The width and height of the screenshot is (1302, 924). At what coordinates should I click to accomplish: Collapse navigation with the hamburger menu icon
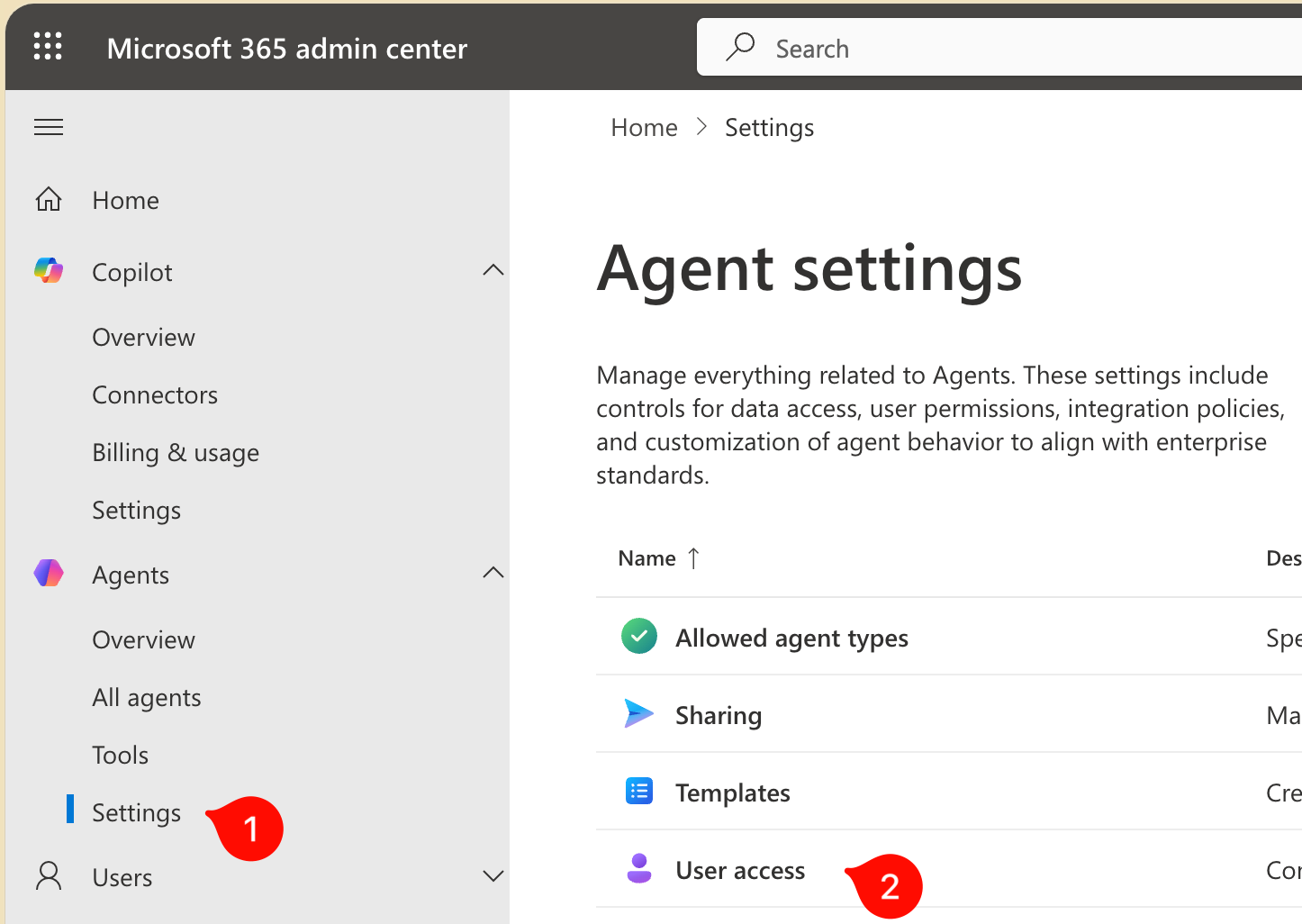pyautogui.click(x=49, y=127)
